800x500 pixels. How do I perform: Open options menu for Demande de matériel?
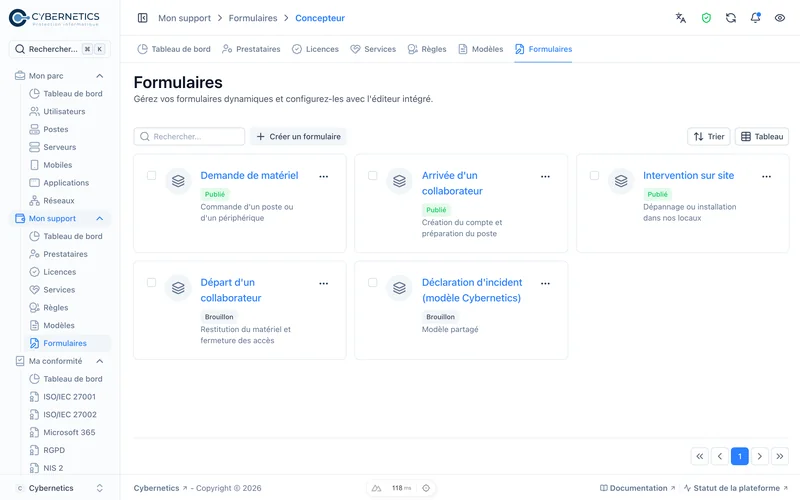[x=323, y=177]
